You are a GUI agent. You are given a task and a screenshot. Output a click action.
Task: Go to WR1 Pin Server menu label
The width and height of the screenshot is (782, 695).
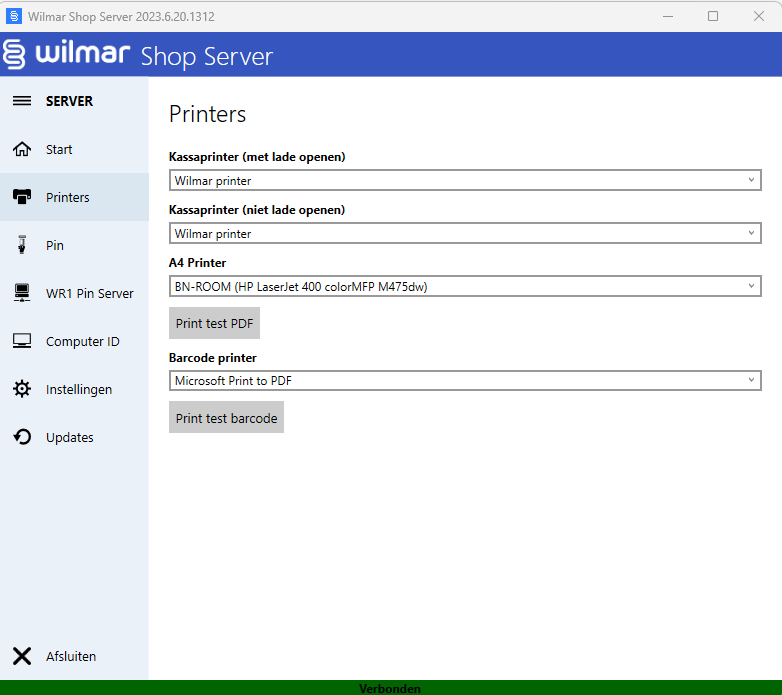89,293
